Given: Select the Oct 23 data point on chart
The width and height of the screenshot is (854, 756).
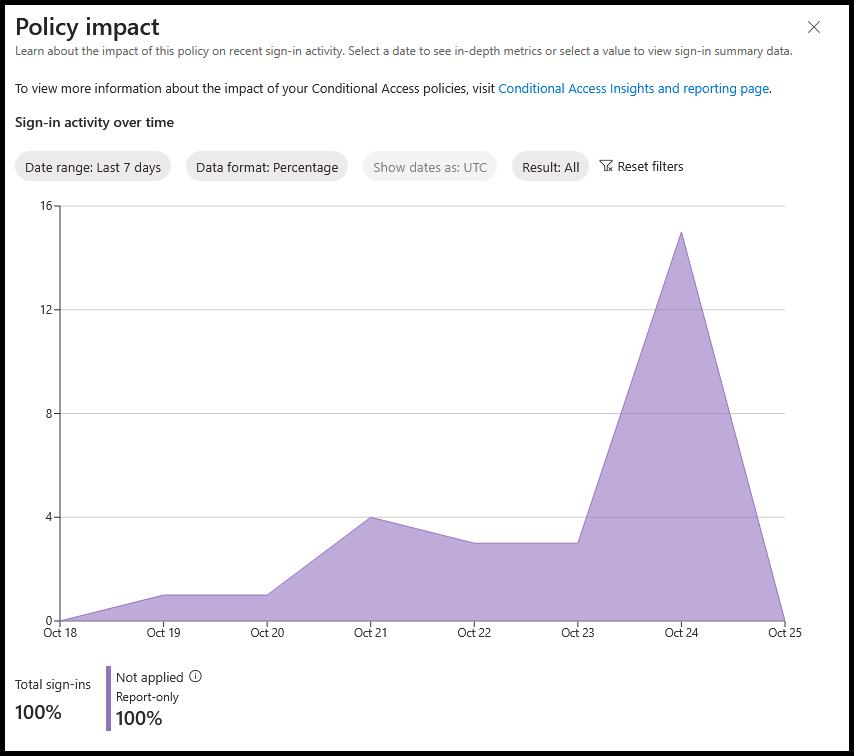Looking at the screenshot, I should tap(578, 543).
